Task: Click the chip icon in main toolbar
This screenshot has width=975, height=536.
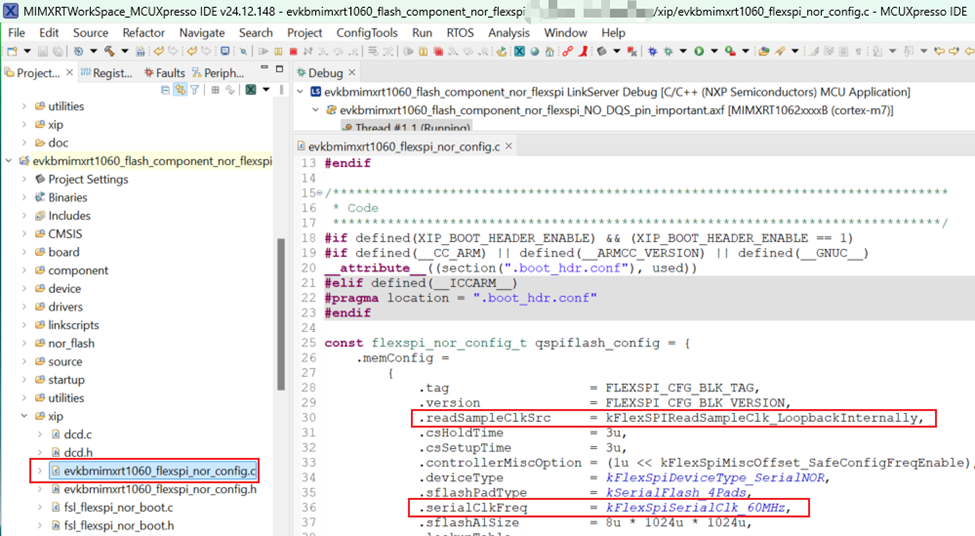Action: click(x=601, y=52)
